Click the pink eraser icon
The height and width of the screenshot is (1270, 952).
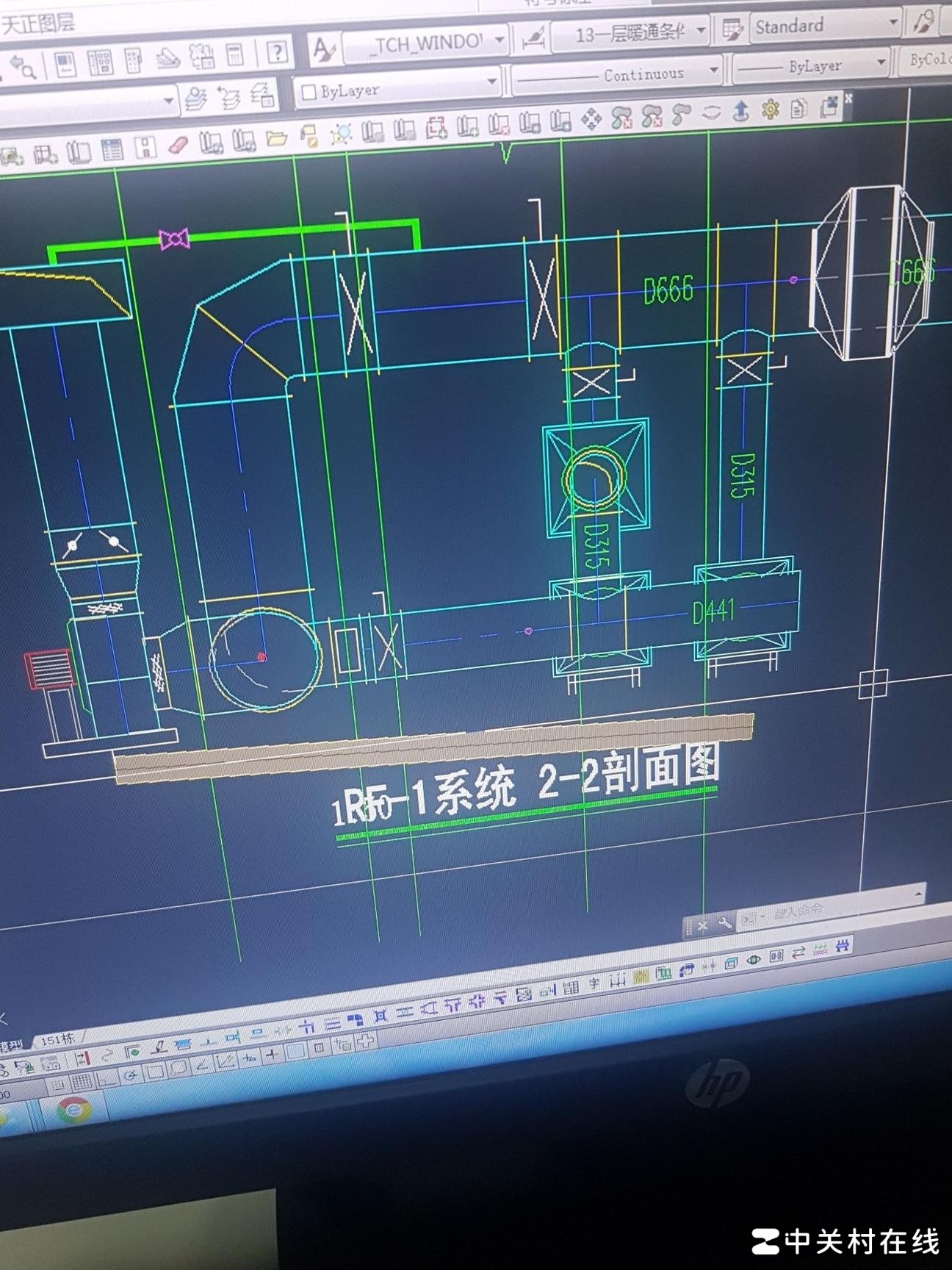pyautogui.click(x=178, y=145)
